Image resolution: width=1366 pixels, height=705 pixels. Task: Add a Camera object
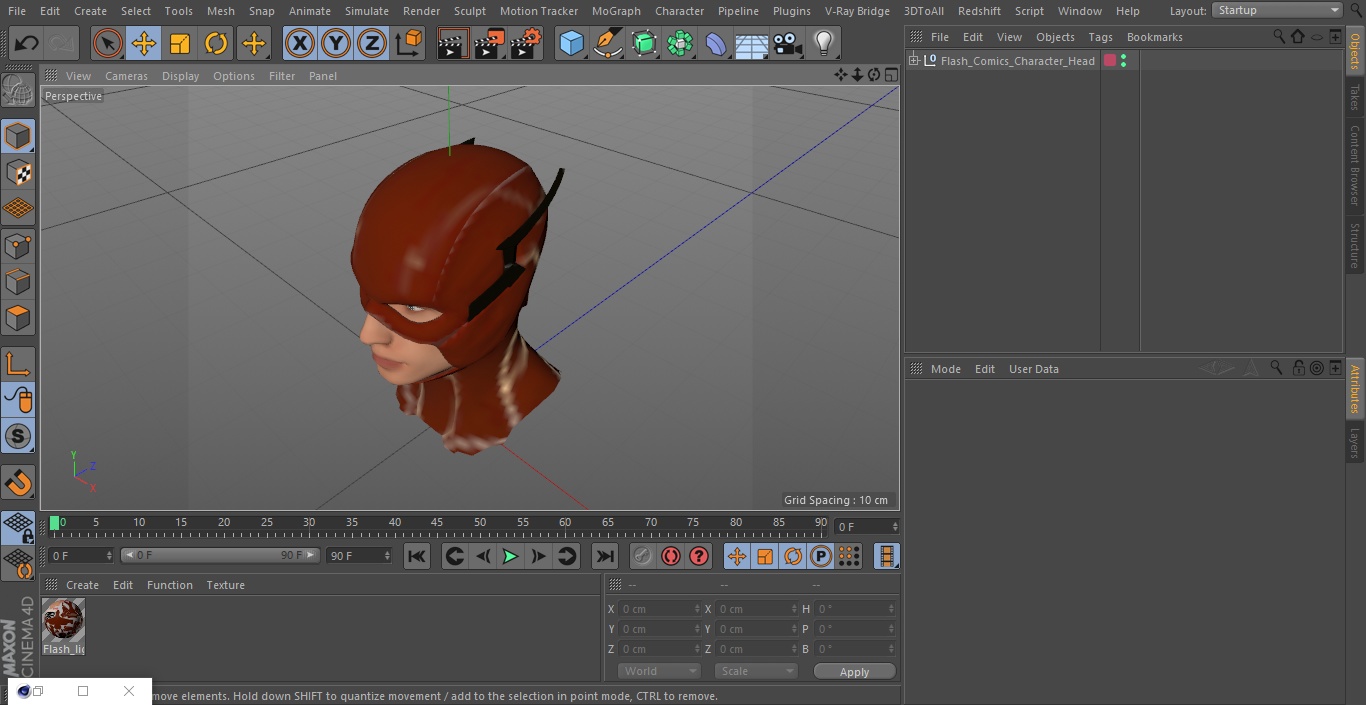(x=788, y=43)
